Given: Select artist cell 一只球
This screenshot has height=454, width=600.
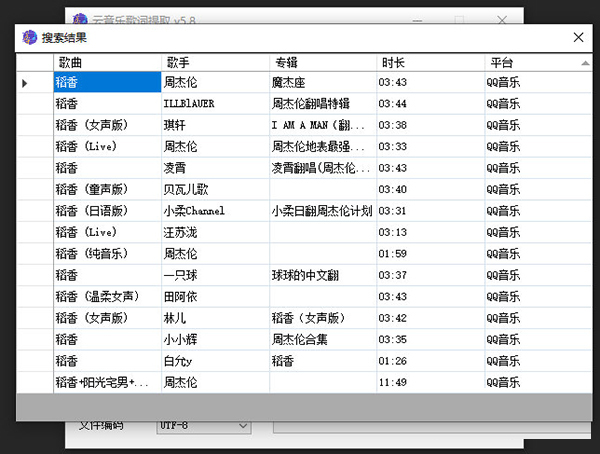Looking at the screenshot, I should pos(215,275).
